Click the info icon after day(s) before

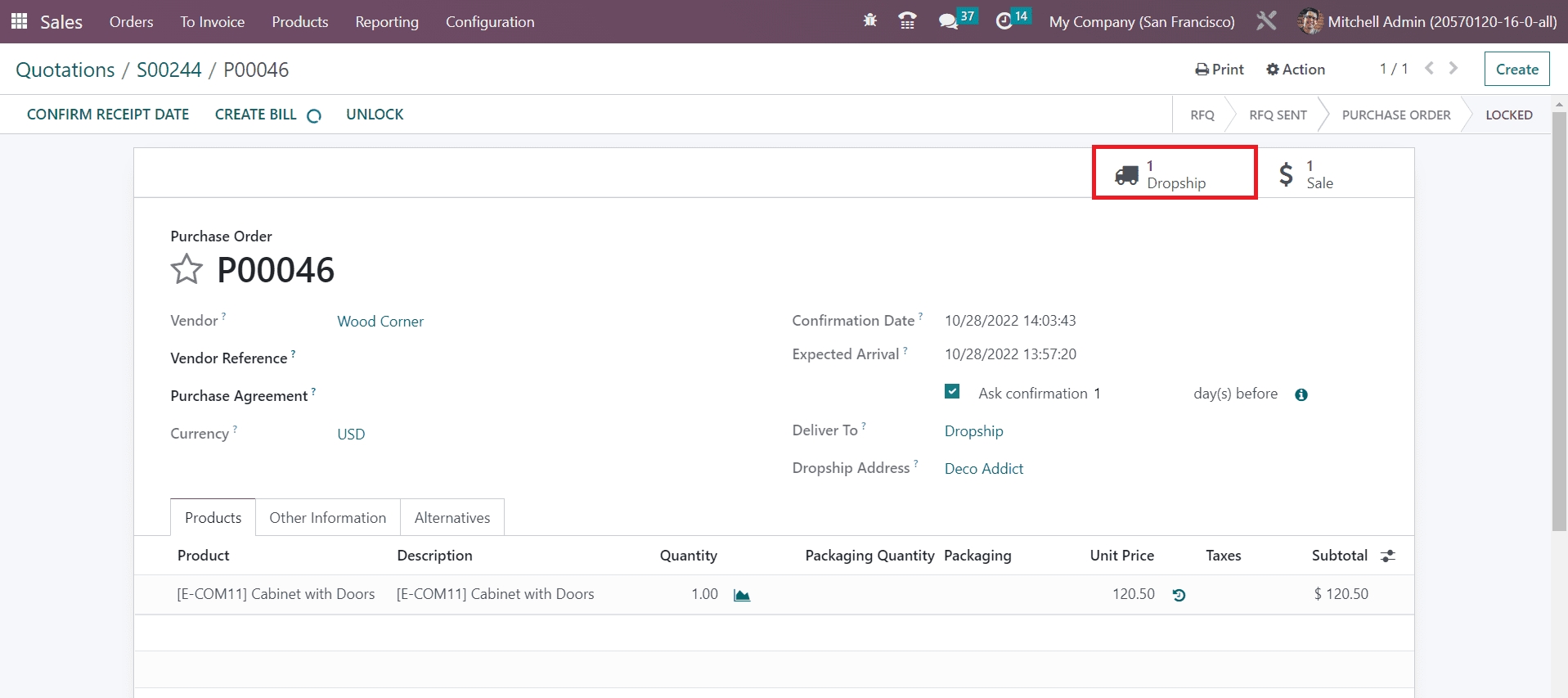[1301, 395]
